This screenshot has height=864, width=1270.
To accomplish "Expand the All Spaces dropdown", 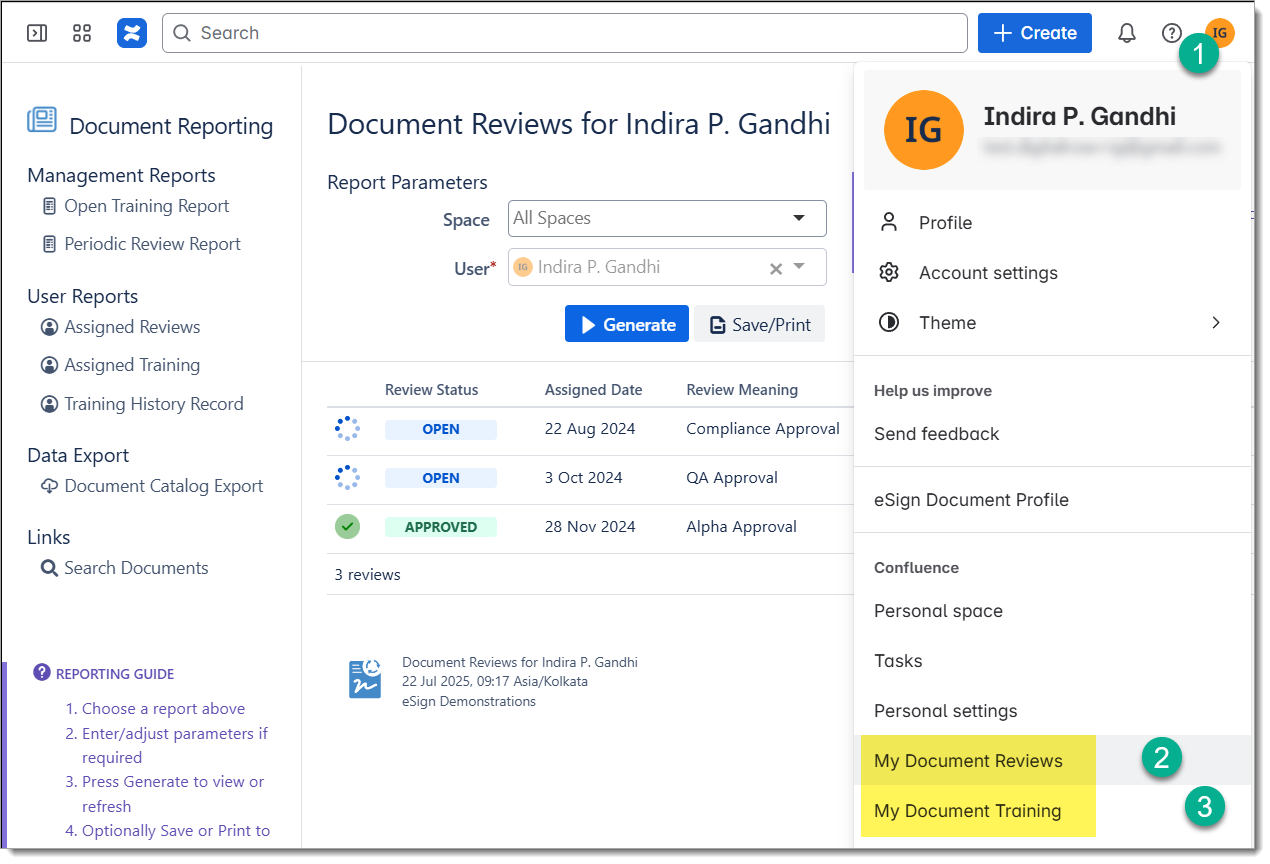I will [x=798, y=218].
